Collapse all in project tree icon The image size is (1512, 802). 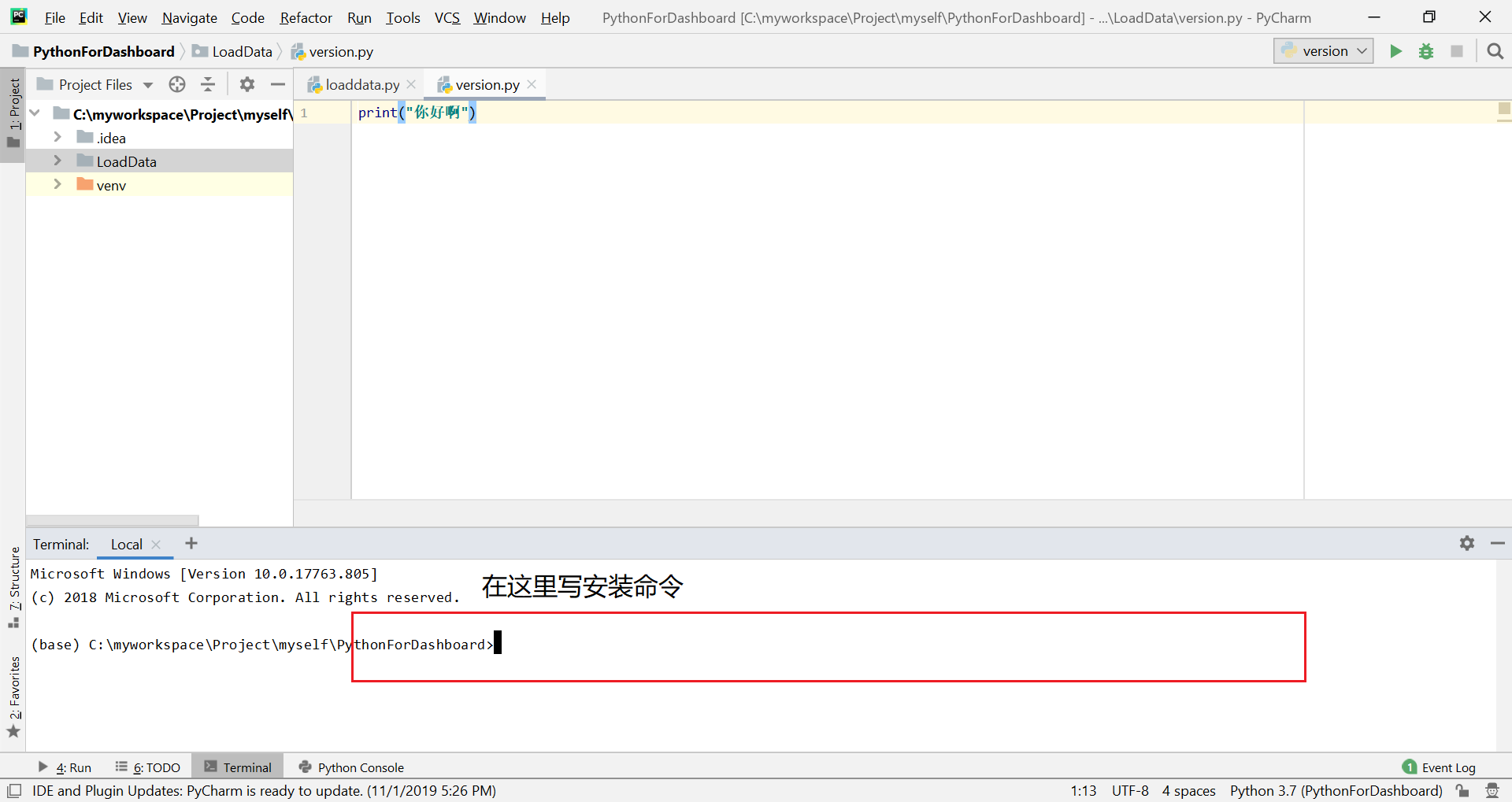coord(208,84)
